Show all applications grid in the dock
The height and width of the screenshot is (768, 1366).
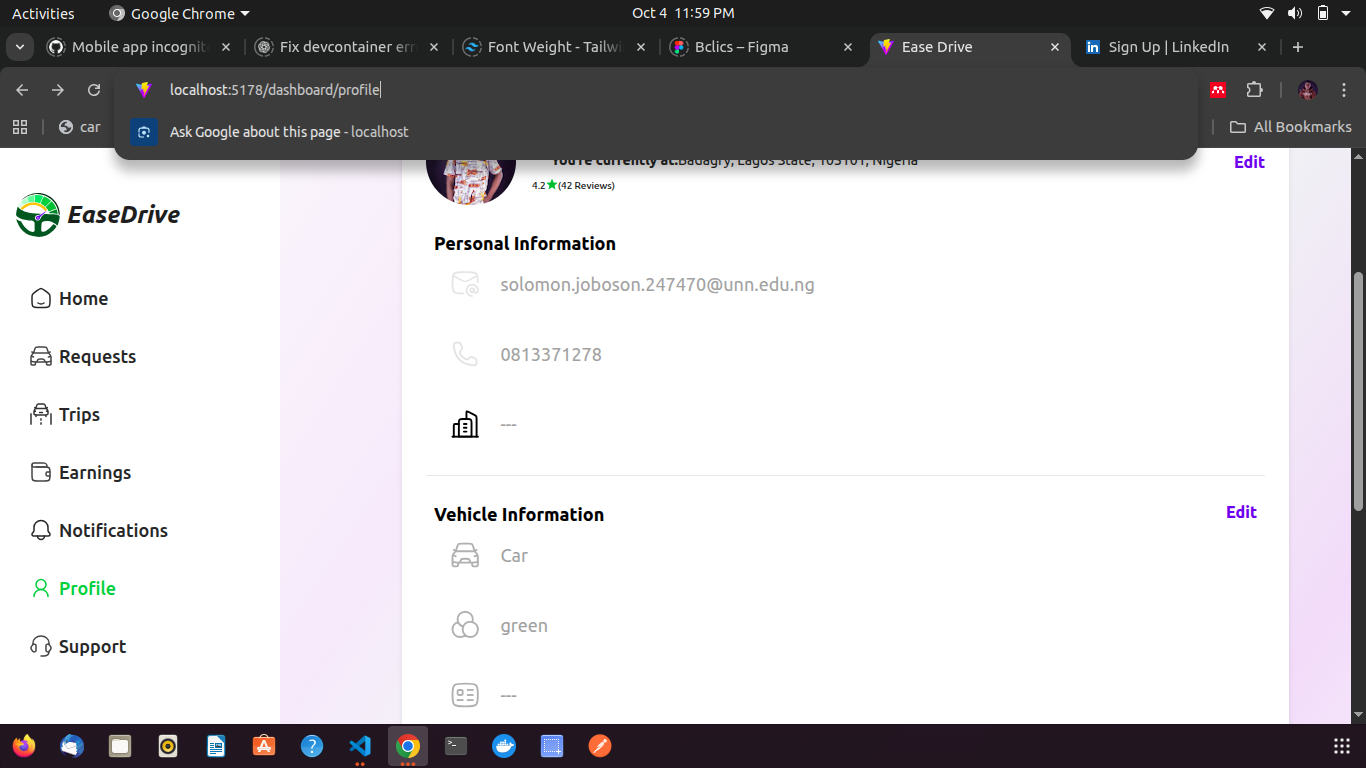click(1342, 746)
